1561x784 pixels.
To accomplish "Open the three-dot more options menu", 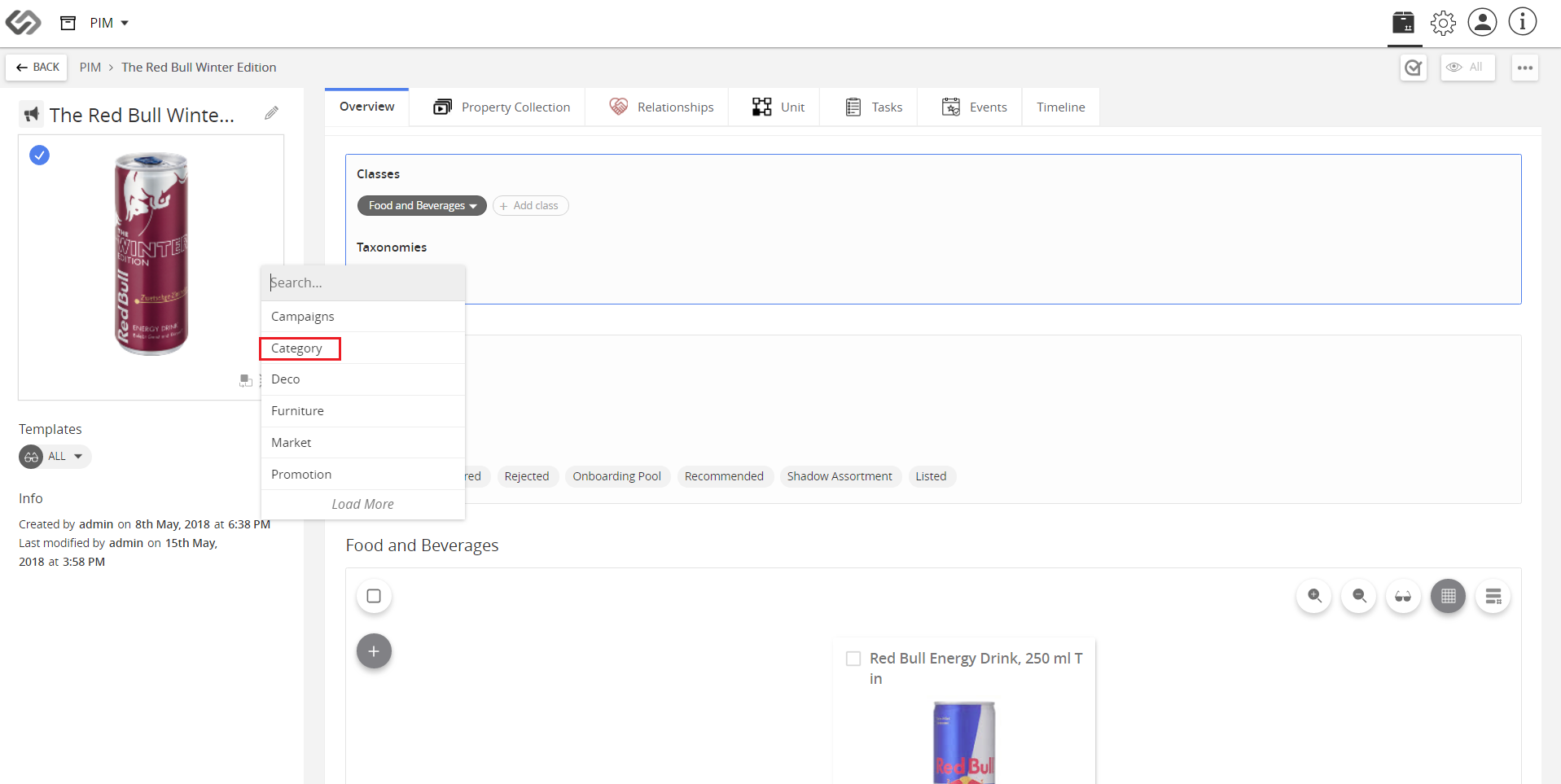I will coord(1525,68).
